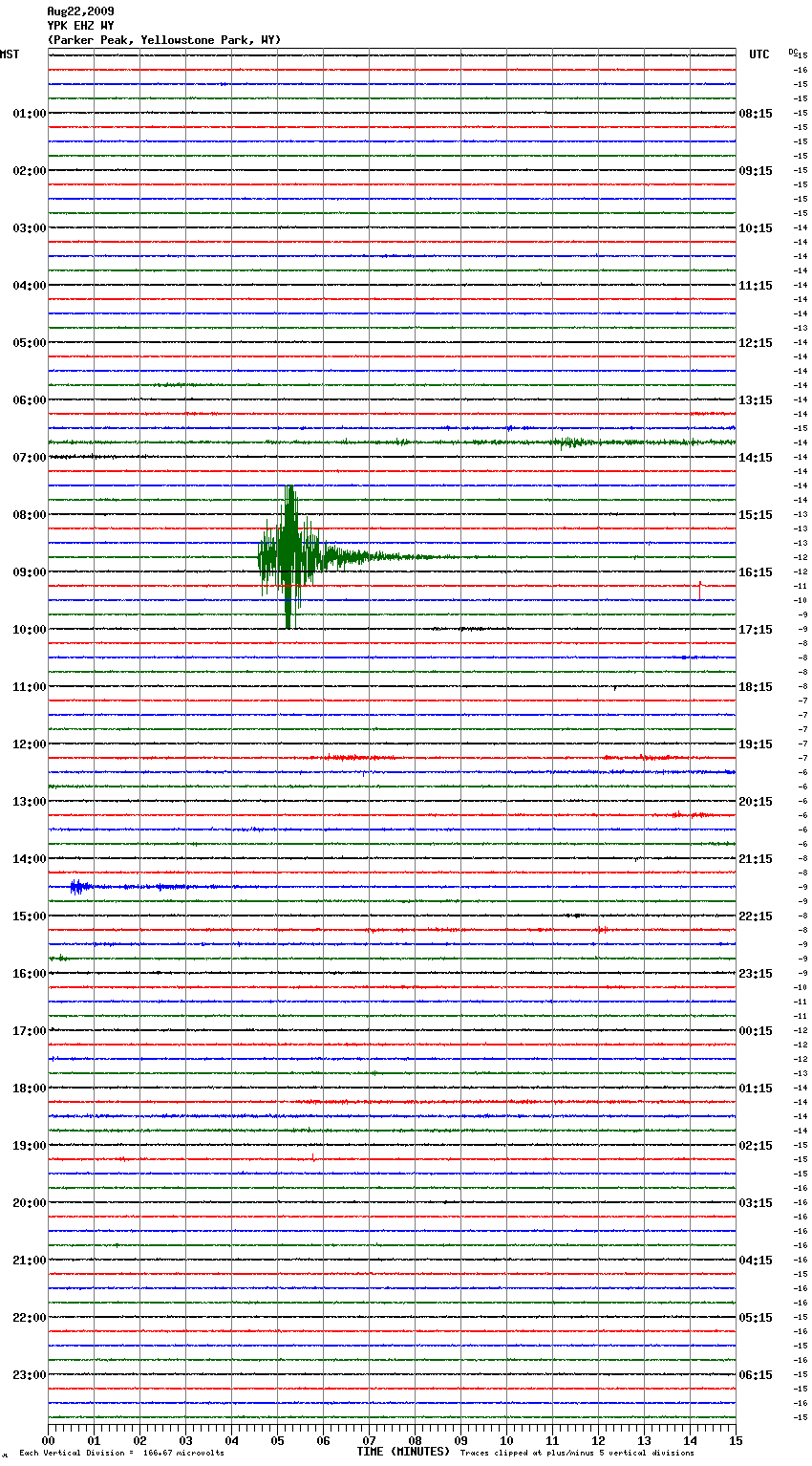The width and height of the screenshot is (812, 1466).
Task: Click the date heading Aug22,2009
Action: (80, 11)
